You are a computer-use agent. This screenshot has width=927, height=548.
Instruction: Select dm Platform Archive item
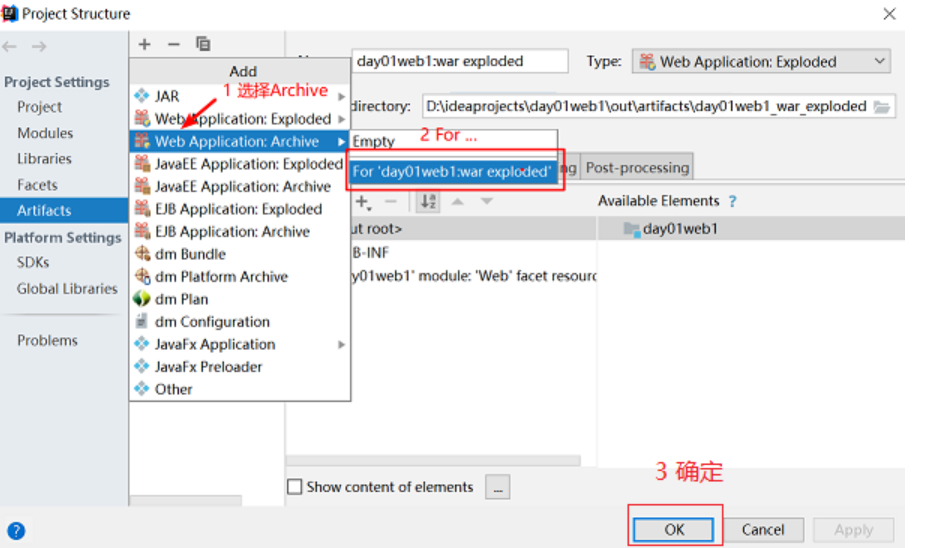pyautogui.click(x=239, y=277)
